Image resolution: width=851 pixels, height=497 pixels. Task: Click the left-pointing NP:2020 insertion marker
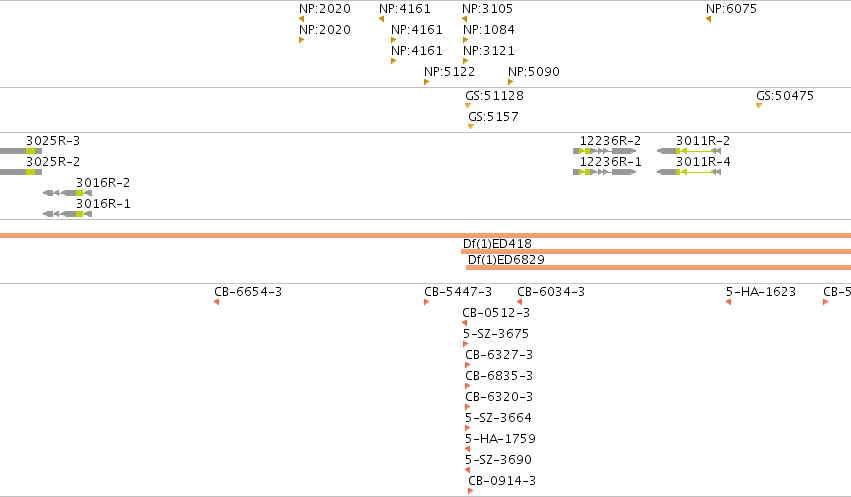(x=301, y=19)
